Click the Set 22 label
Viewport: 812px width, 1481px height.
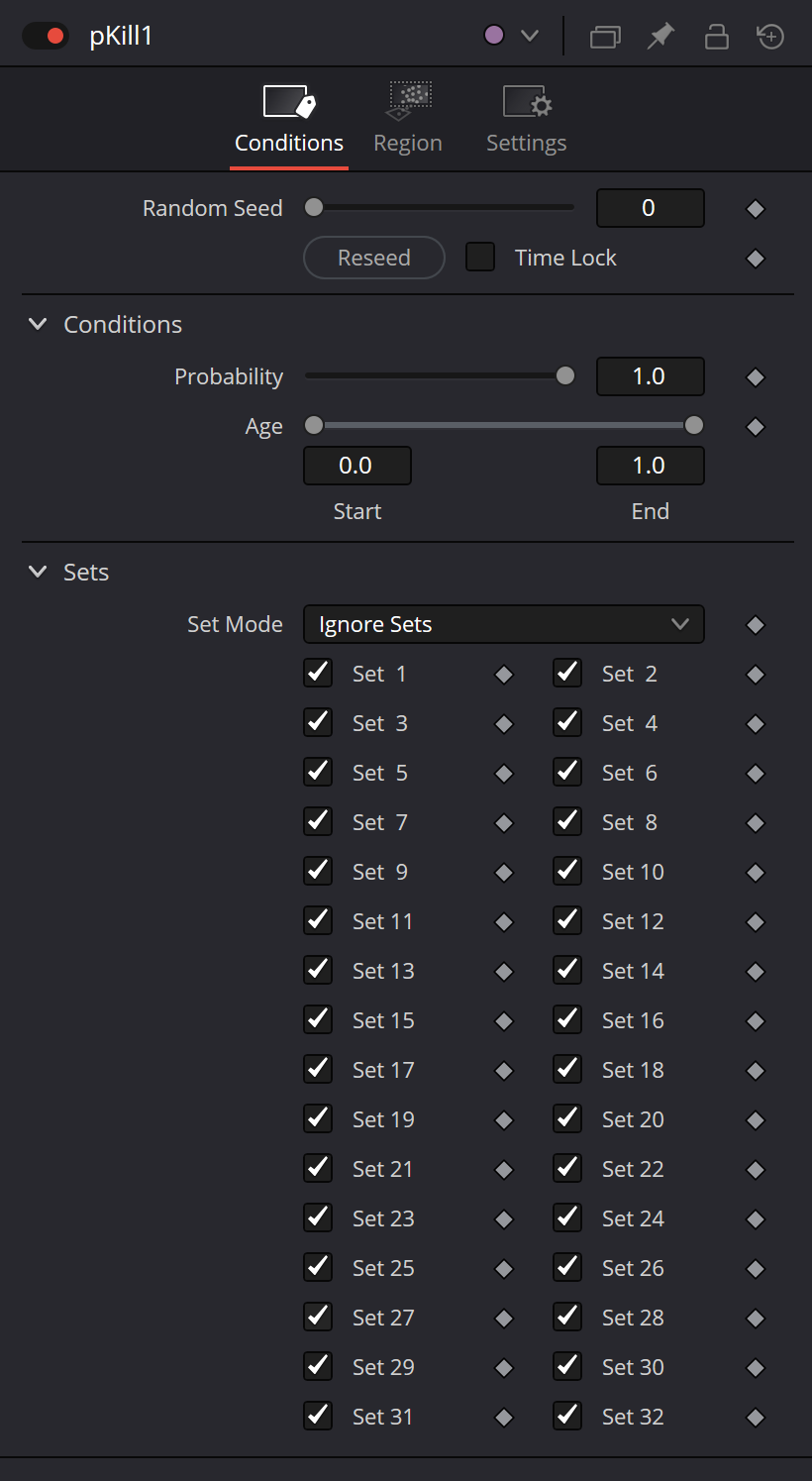(x=633, y=1169)
